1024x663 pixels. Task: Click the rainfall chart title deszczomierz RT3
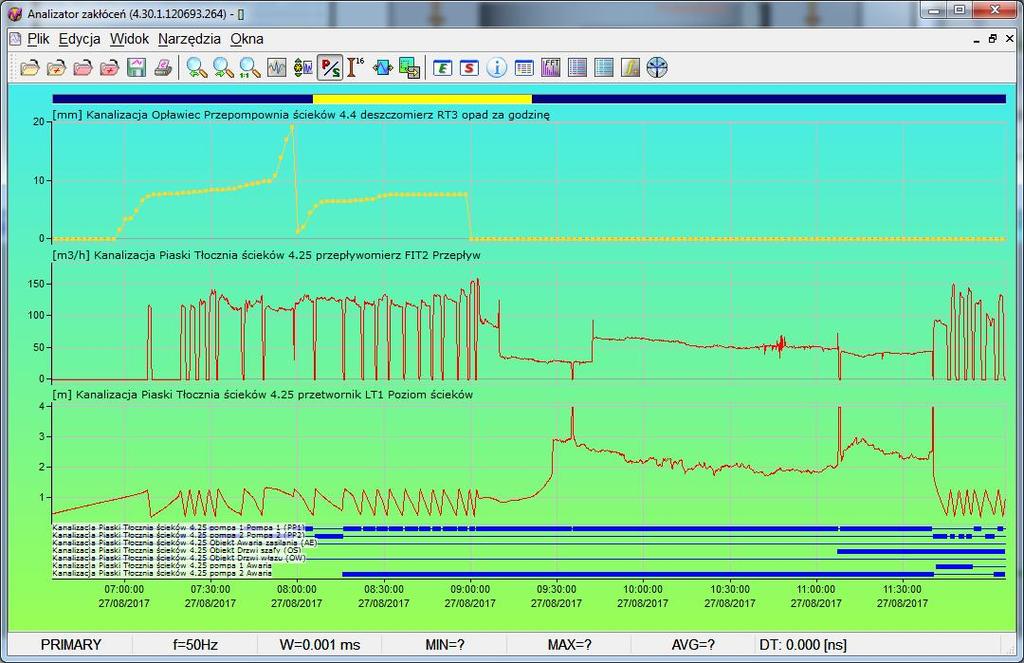(x=300, y=115)
